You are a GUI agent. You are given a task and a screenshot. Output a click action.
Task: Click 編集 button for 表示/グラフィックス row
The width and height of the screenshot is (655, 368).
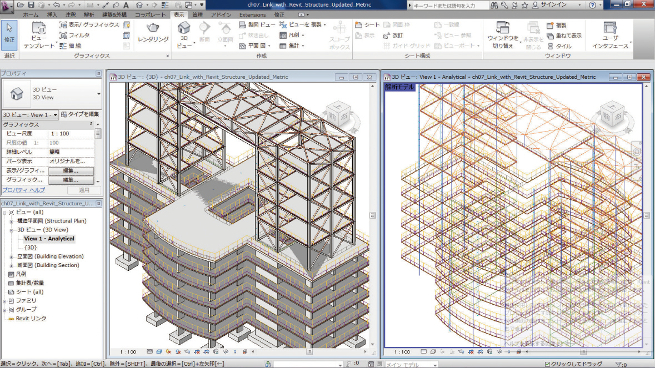(x=71, y=170)
